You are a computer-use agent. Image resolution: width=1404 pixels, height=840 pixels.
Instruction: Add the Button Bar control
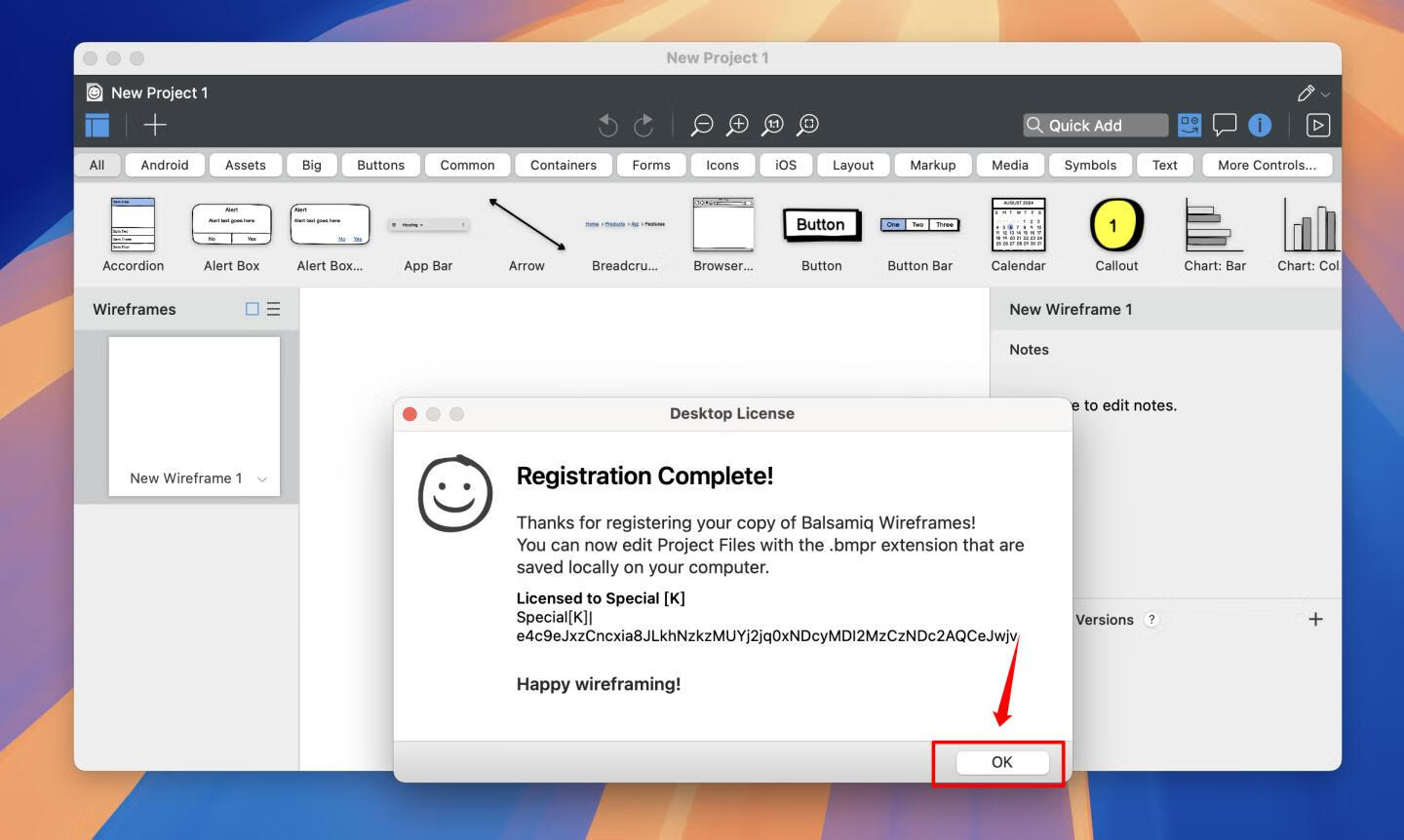point(920,235)
